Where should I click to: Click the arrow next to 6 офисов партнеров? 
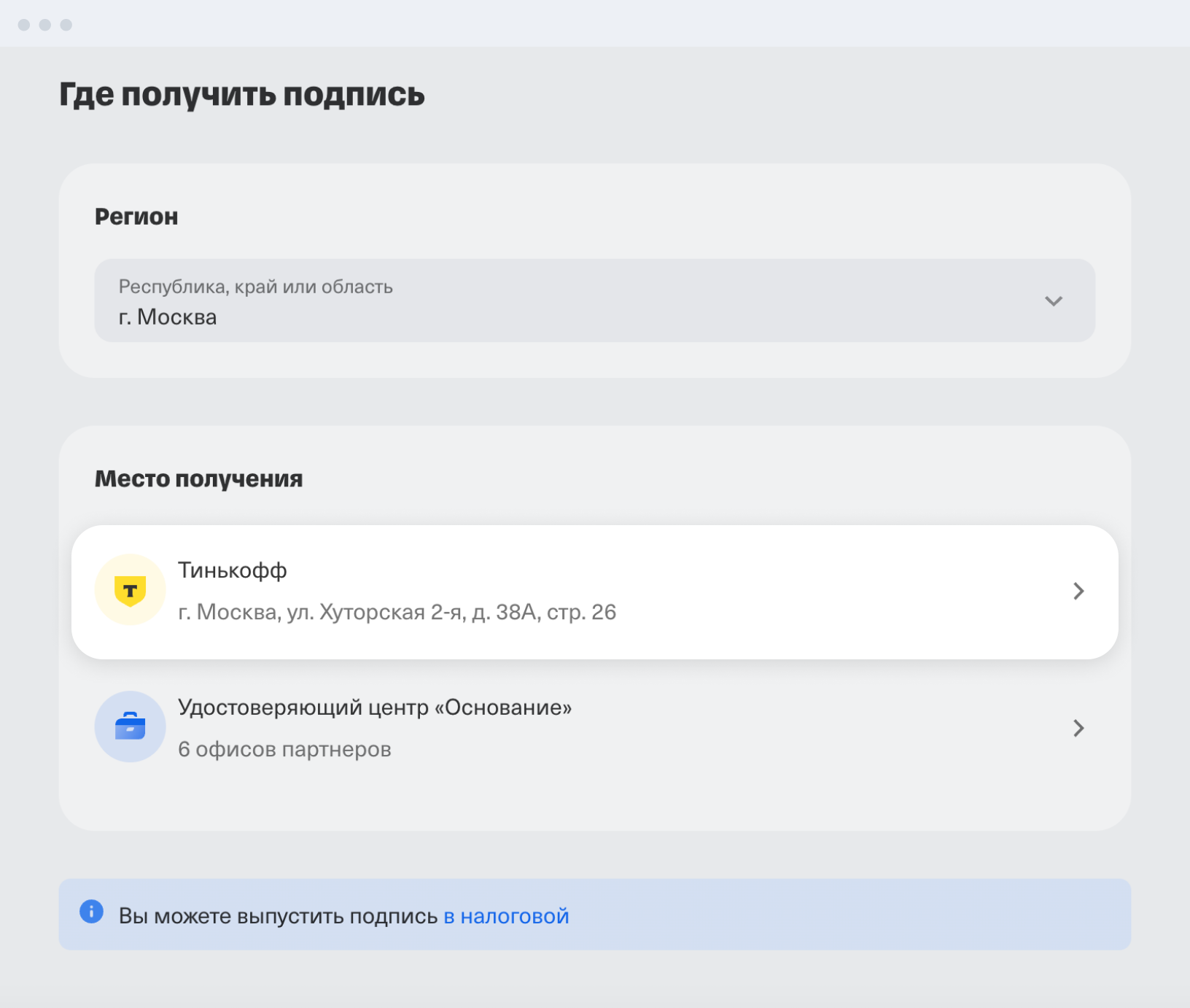click(1078, 728)
